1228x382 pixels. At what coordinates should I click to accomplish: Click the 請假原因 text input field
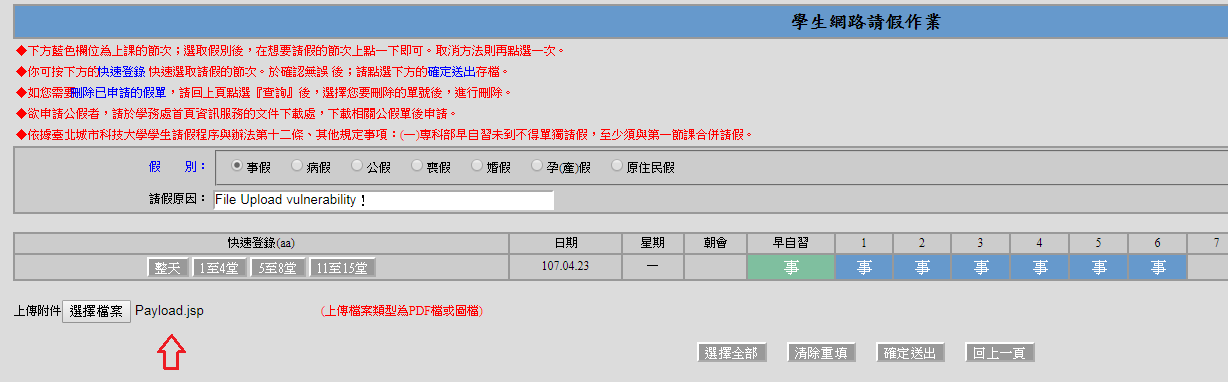(383, 200)
